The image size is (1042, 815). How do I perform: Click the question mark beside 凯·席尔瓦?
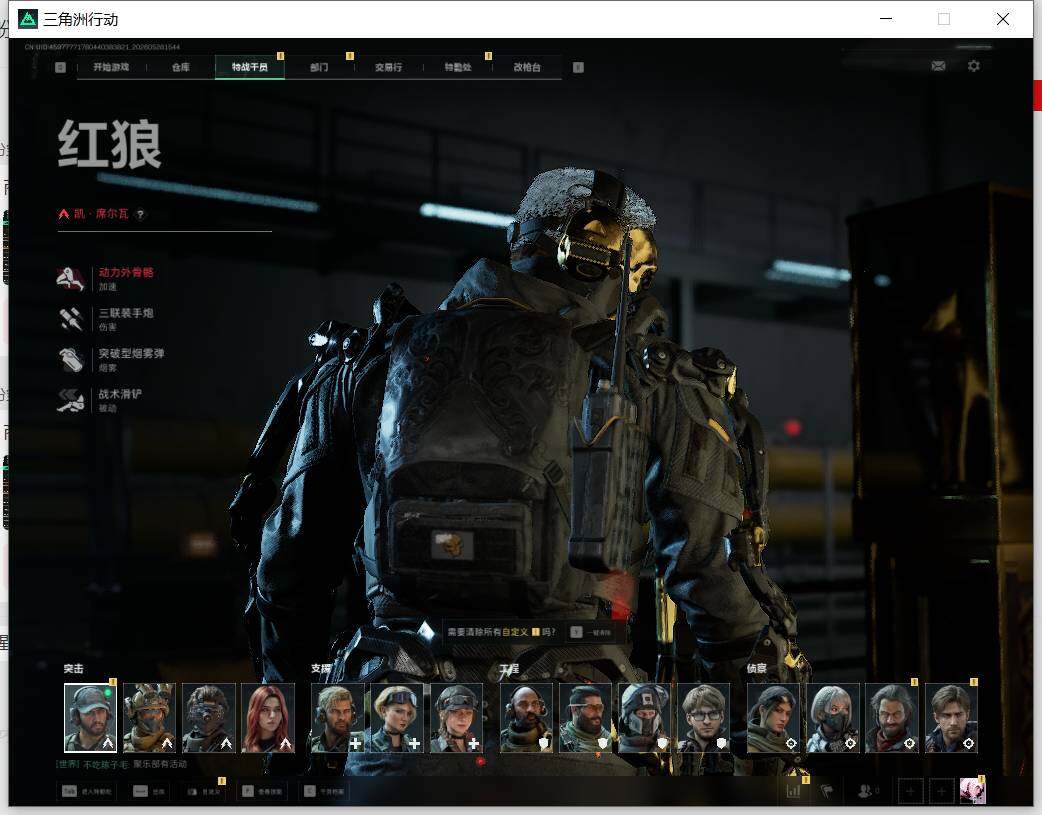click(x=140, y=214)
